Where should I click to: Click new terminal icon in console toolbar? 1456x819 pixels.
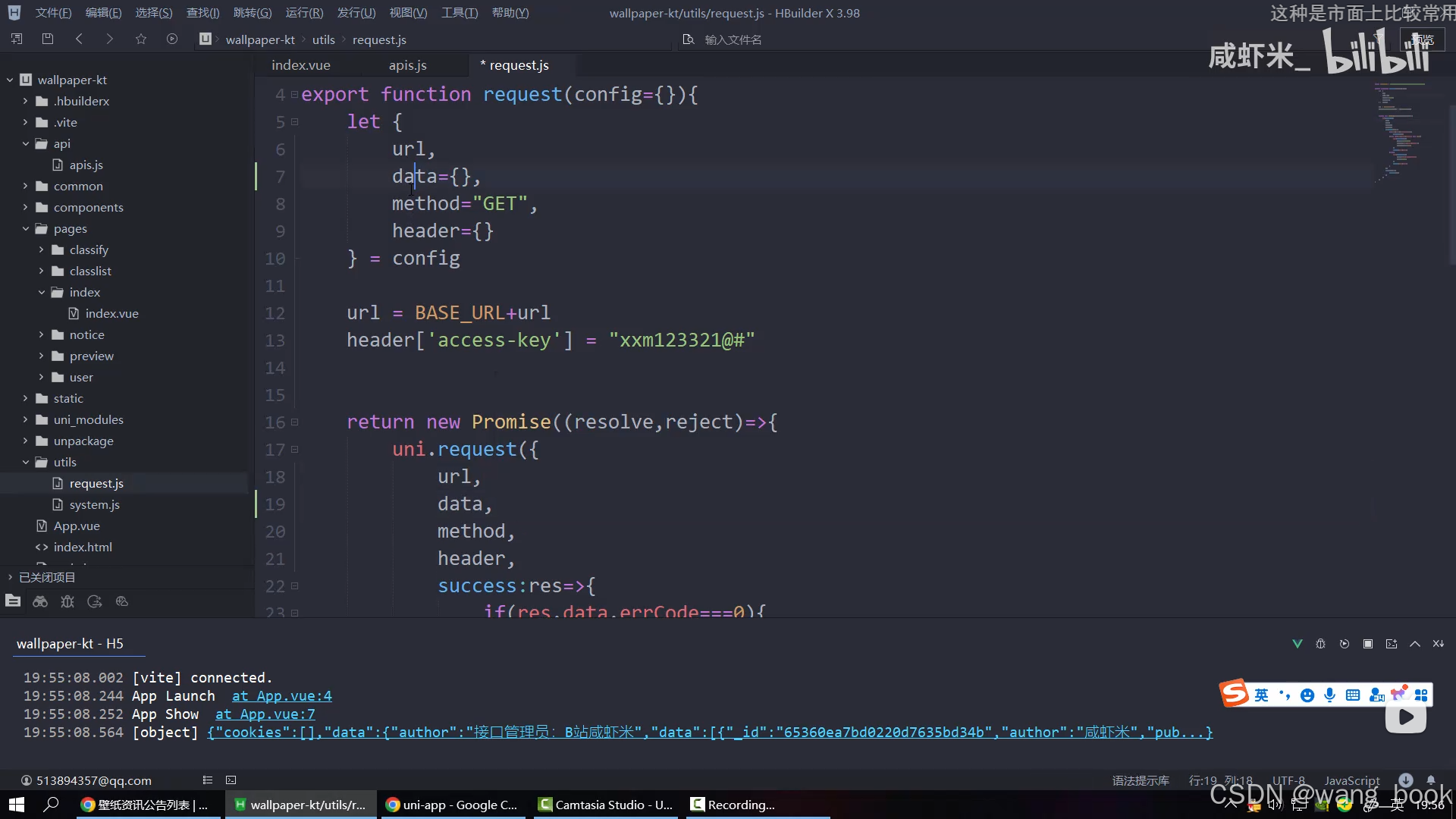pos(1392,644)
